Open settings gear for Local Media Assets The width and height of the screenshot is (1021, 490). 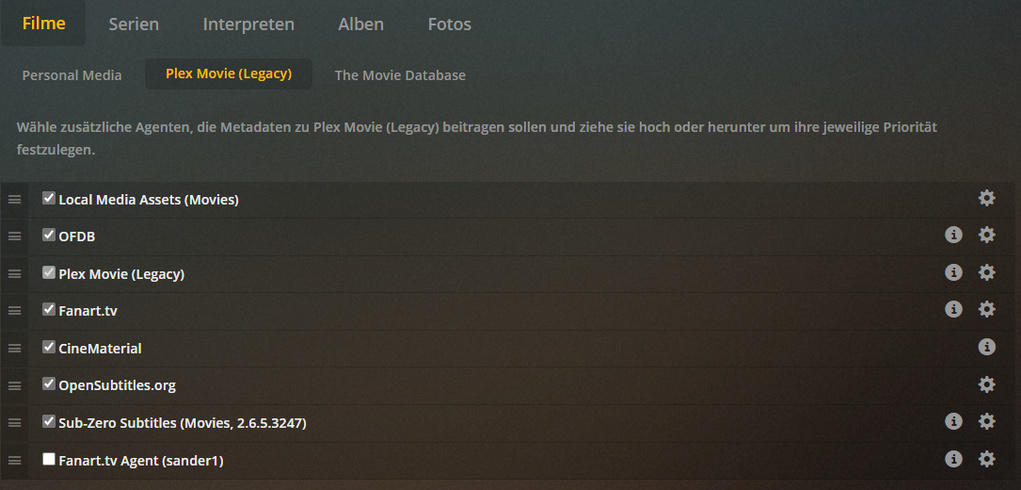coord(986,198)
